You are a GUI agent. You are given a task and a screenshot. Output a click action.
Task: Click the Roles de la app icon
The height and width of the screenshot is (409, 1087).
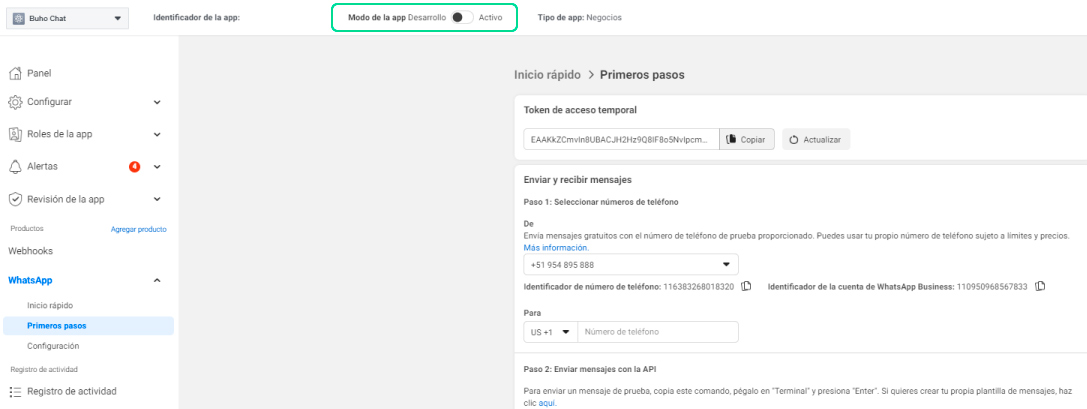tap(15, 134)
